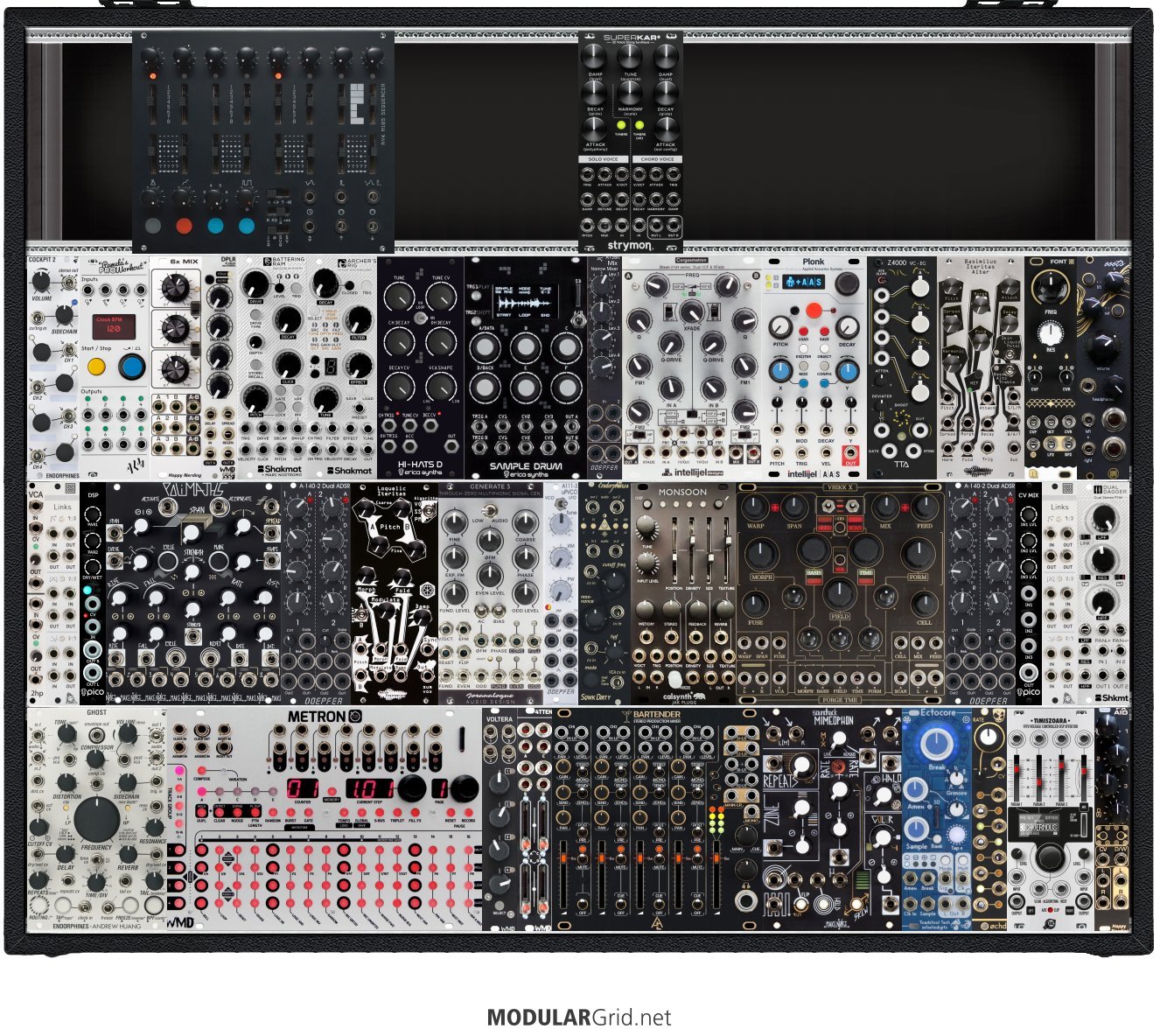Click the intellijel logo under Corgasmatron
Image resolution: width=1160 pixels, height=1036 pixels.
690,472
